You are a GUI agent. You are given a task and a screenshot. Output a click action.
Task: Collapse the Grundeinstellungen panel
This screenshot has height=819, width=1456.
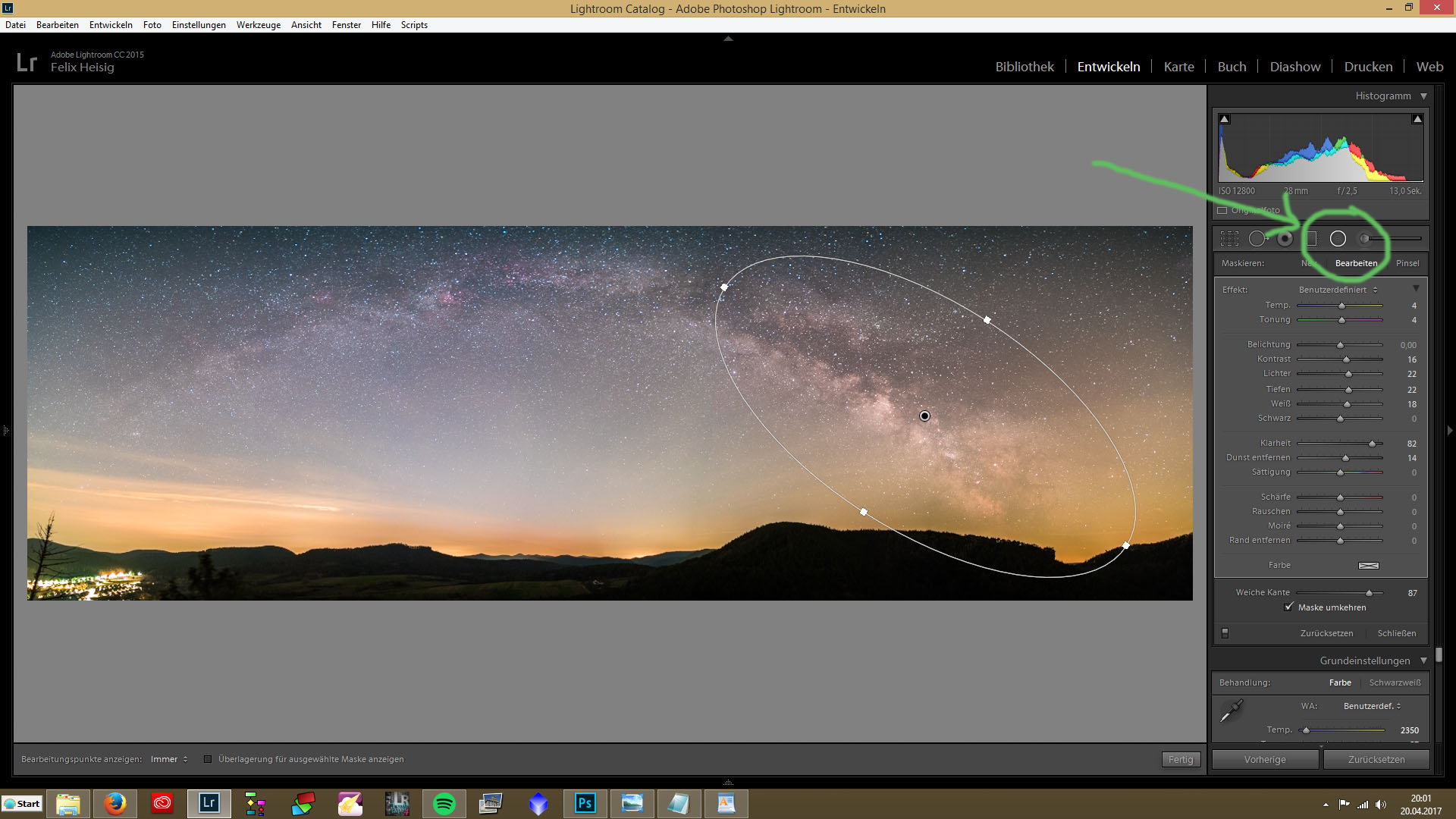1423,661
